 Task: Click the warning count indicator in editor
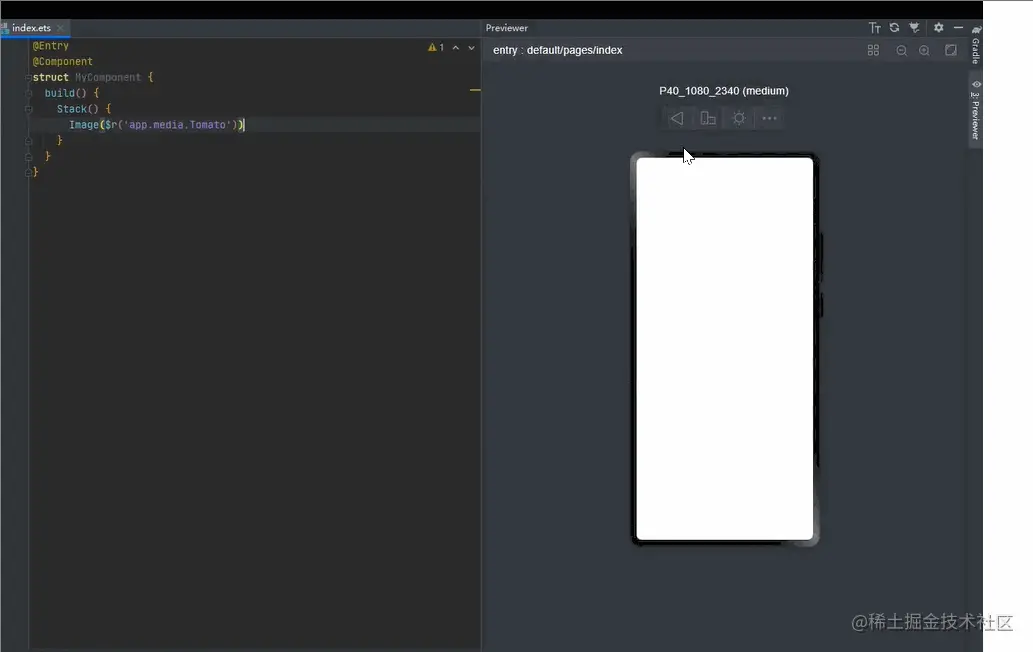pyautogui.click(x=435, y=47)
